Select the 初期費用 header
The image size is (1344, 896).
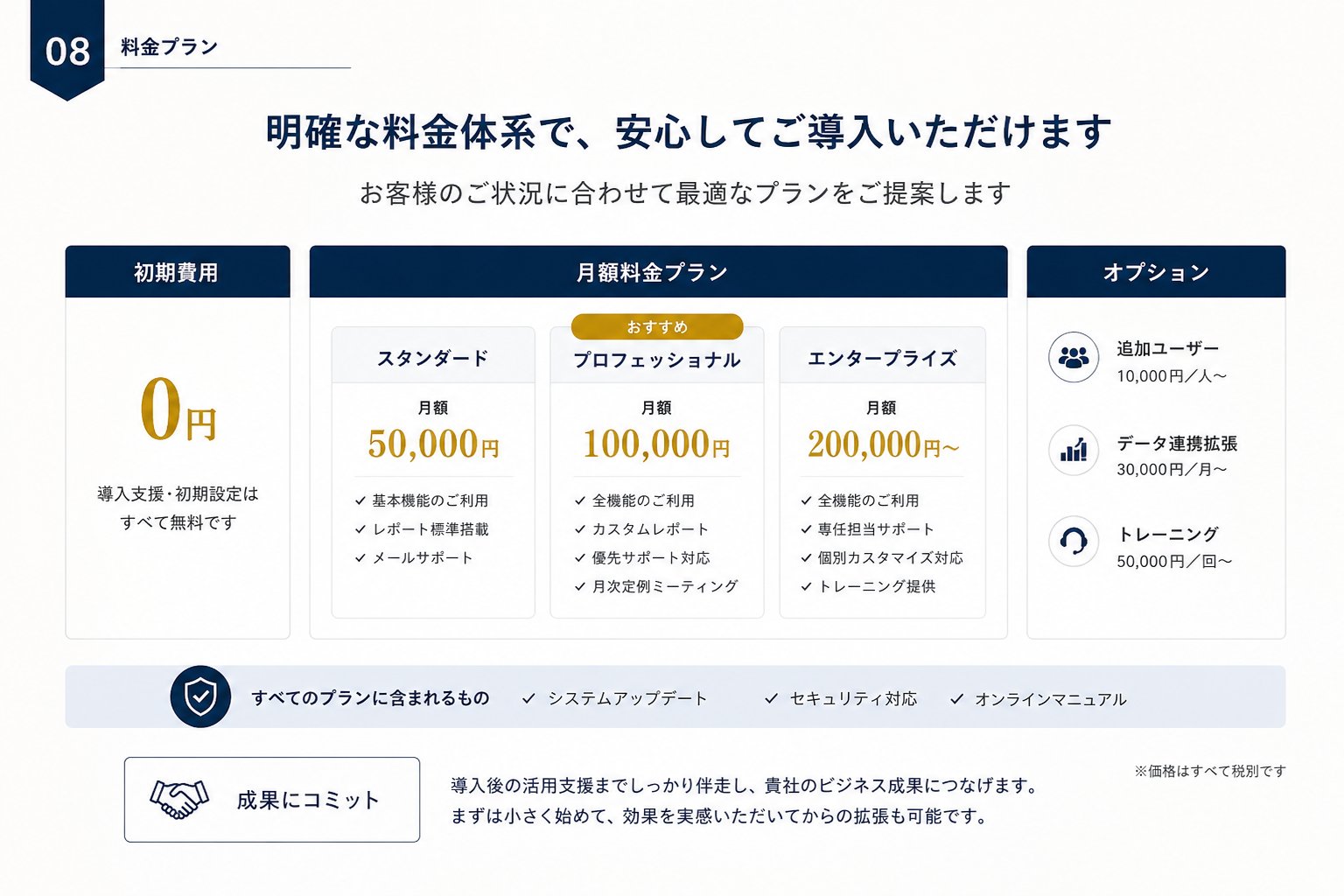[x=178, y=272]
